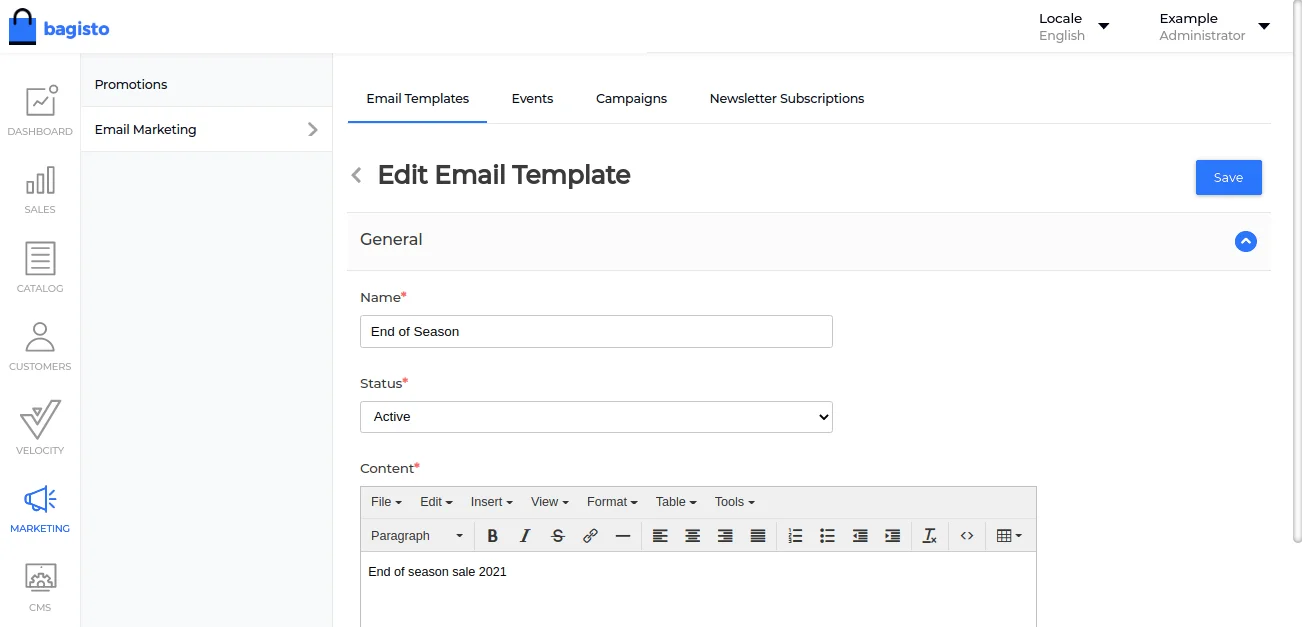Viewport: 1302px width, 627px height.
Task: Open the Insert menu in editor
Action: coord(491,502)
